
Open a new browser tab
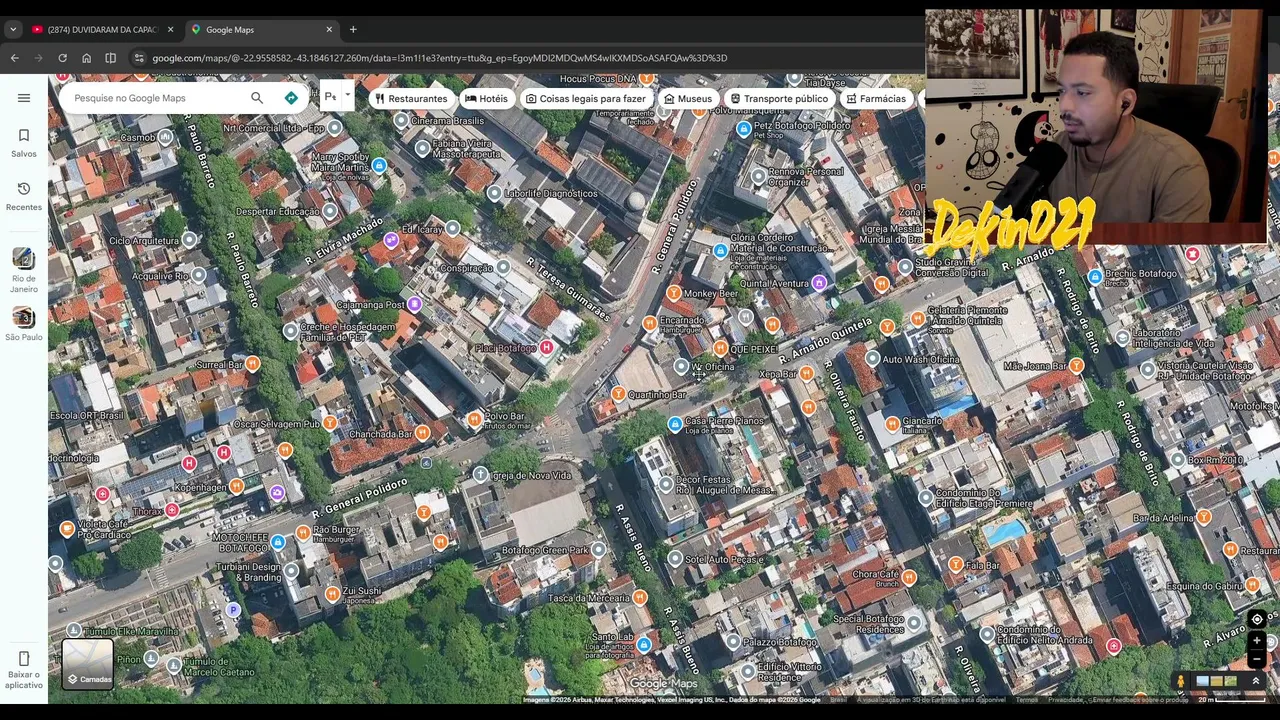(x=353, y=30)
